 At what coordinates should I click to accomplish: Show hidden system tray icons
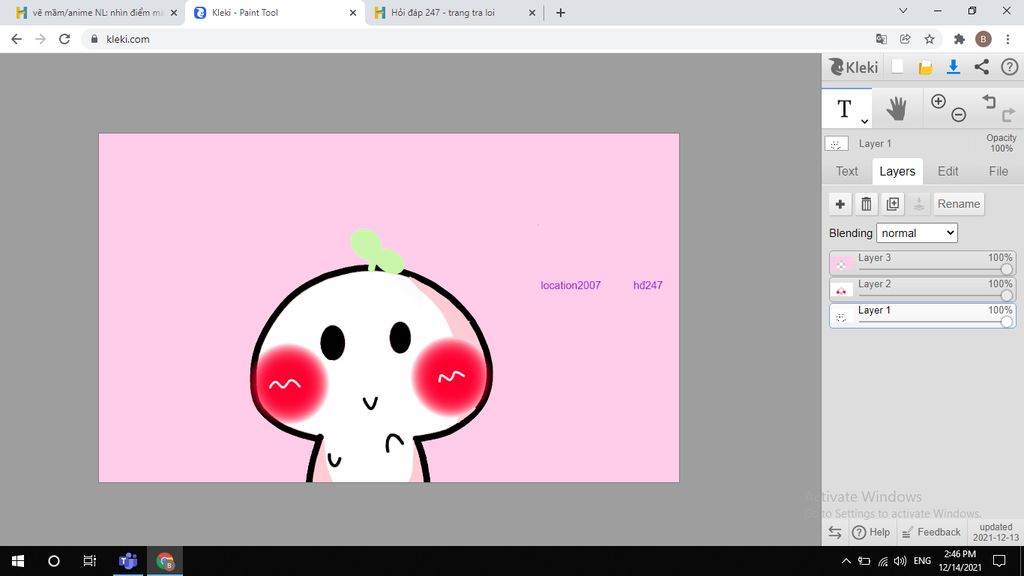[846, 561]
